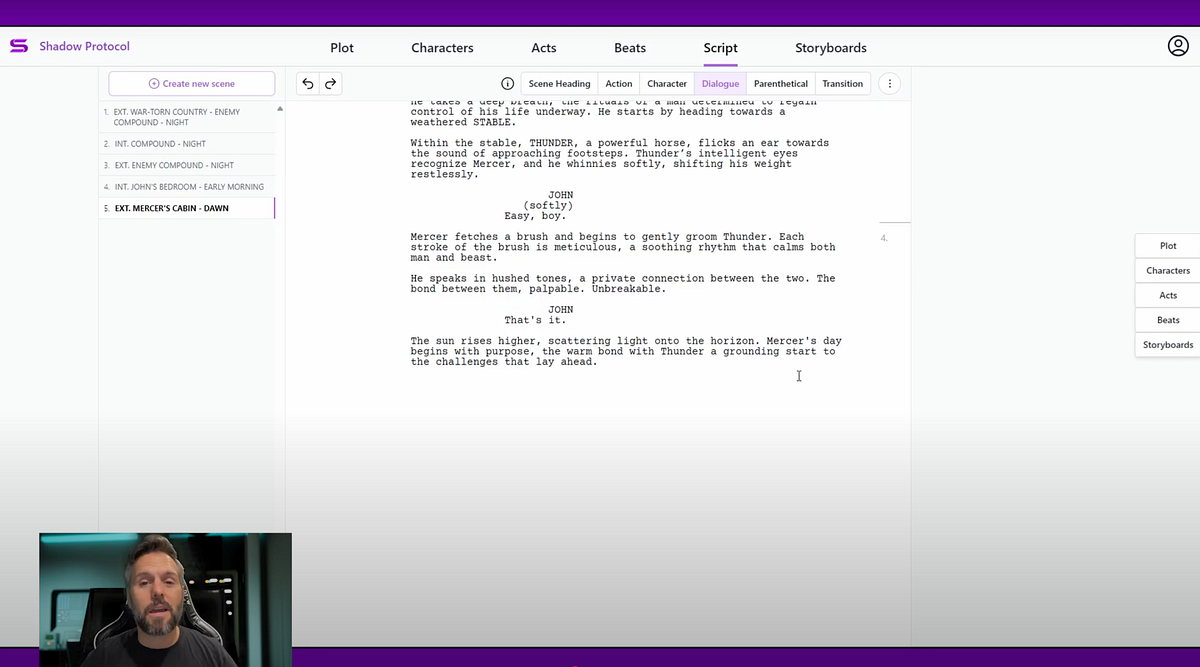This screenshot has width=1200, height=667.
Task: Switch element type to Action
Action: [x=619, y=84]
